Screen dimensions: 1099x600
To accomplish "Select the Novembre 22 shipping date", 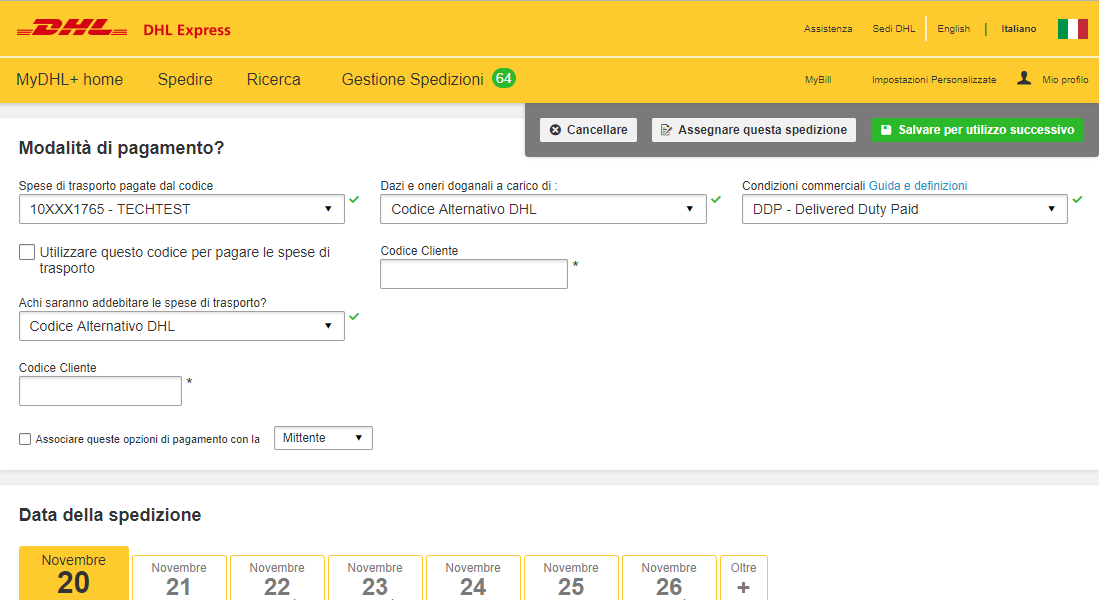I will pos(277,578).
